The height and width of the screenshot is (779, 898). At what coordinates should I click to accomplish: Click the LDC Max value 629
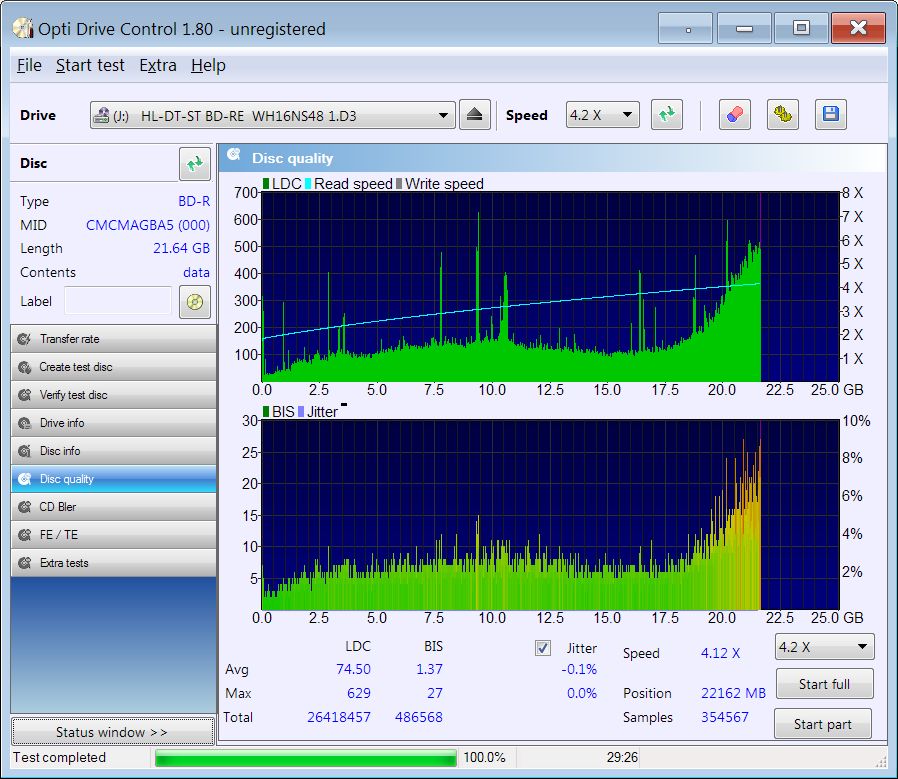point(359,693)
